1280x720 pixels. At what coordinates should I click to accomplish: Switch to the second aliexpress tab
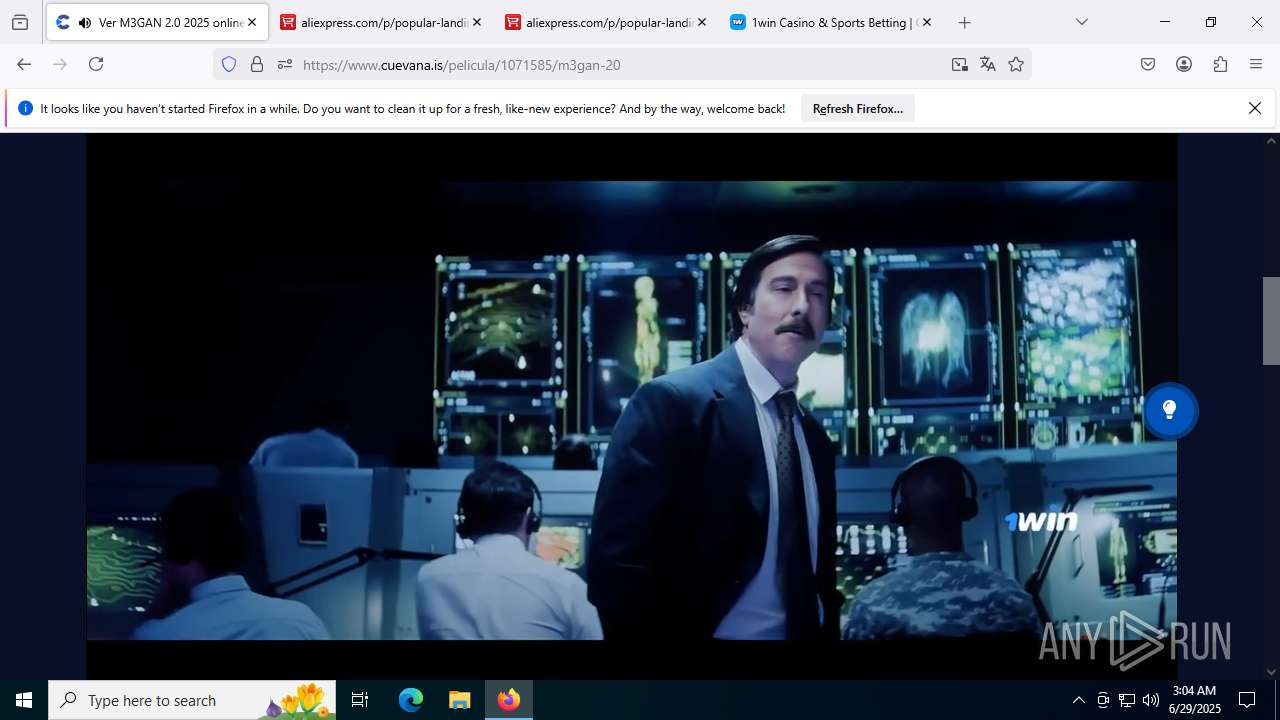(607, 22)
